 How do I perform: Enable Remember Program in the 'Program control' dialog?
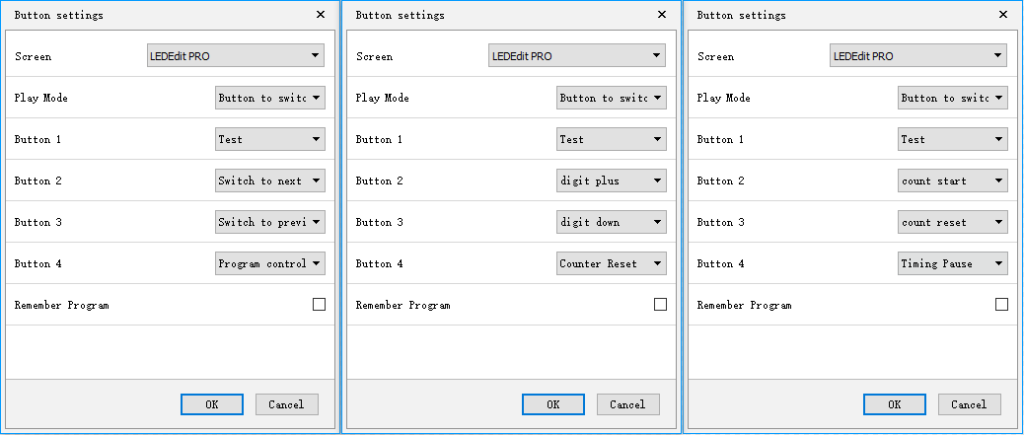319,305
